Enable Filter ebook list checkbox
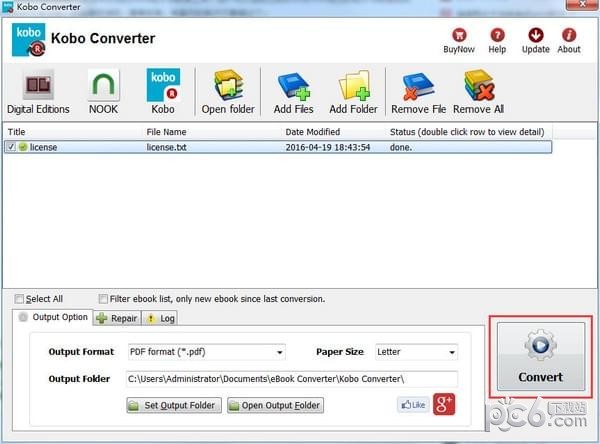Screen dimensions: 600x444 click(103, 299)
